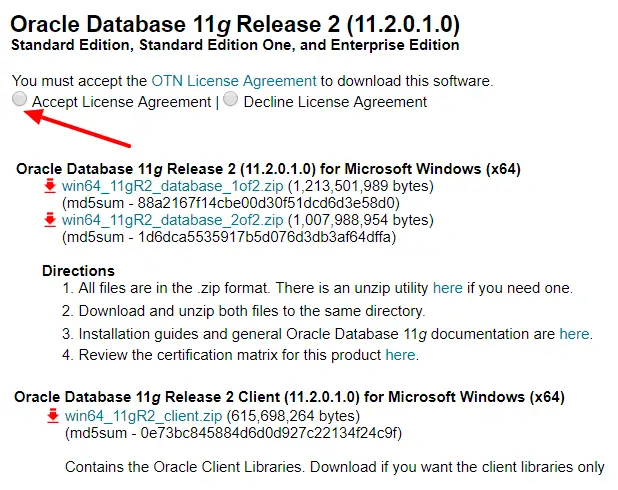Image resolution: width=618 pixels, height=490 pixels.
Task: Click the red download arrow beside database_2of2.zip
Action: (x=49, y=219)
